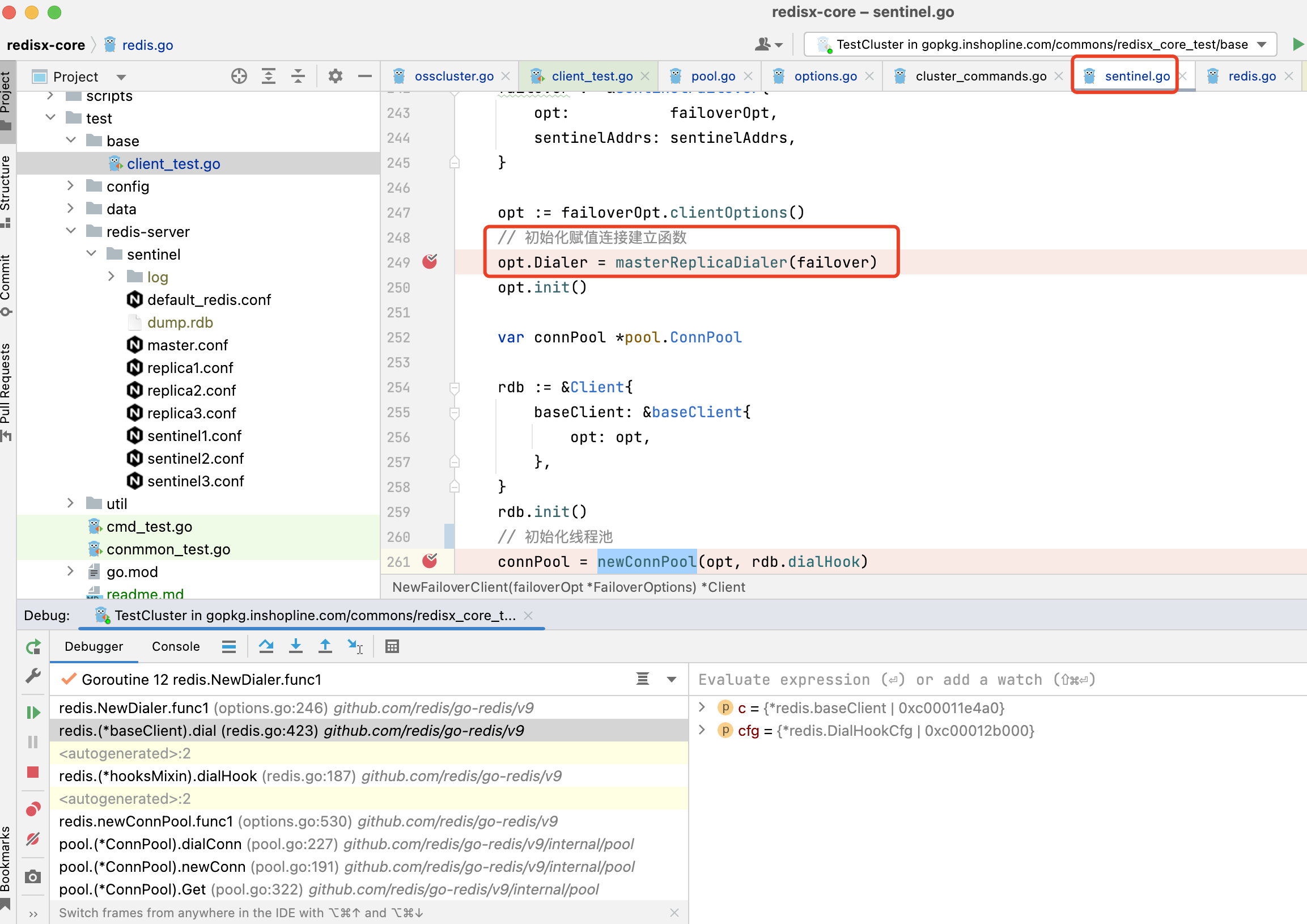Viewport: 1307px width, 924px height.
Task: Expand variable c in debugger
Action: click(702, 707)
